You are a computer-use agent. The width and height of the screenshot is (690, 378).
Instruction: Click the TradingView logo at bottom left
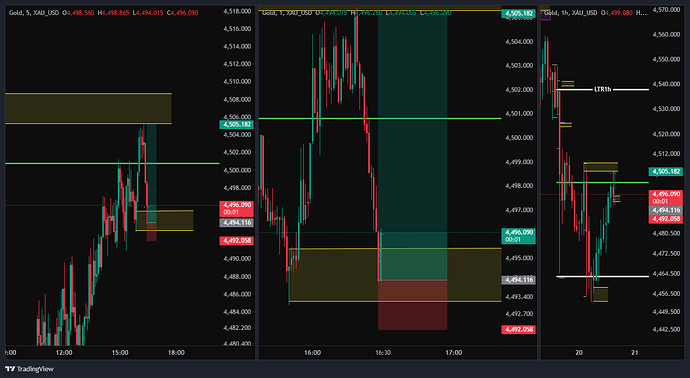(29, 369)
